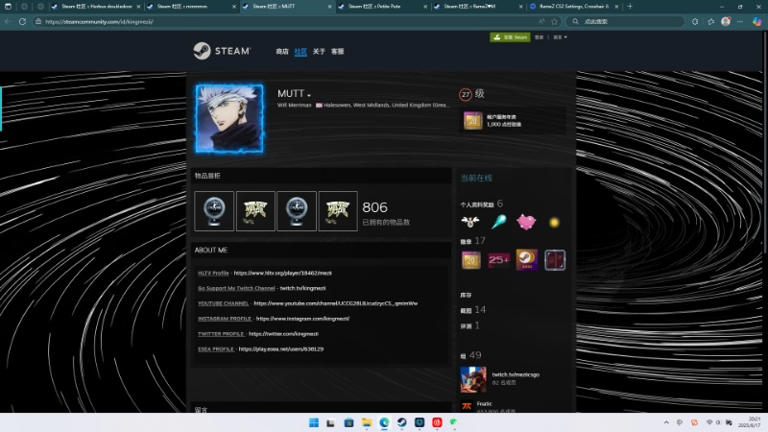The image size is (768, 432).
Task: Open the purple Steam sale badge
Action: tap(527, 260)
